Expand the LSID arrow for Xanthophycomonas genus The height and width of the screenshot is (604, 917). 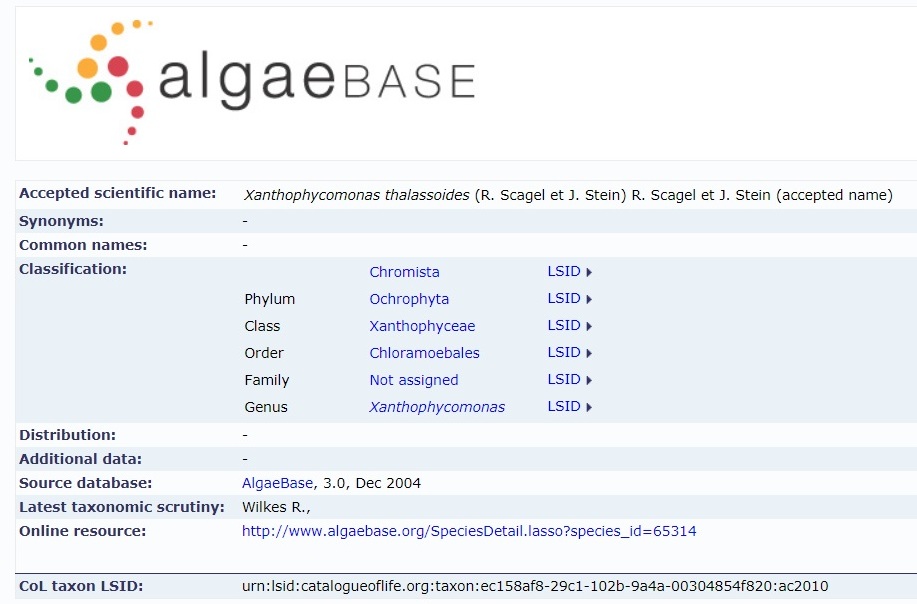tap(589, 407)
